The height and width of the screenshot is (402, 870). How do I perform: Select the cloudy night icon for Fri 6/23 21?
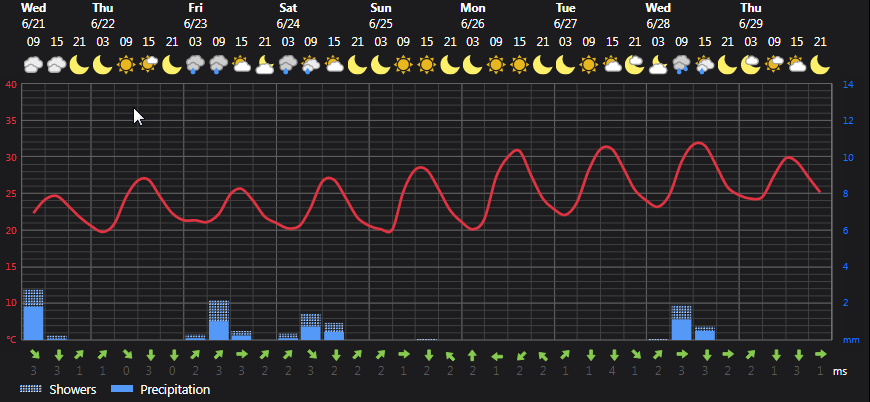coord(265,65)
